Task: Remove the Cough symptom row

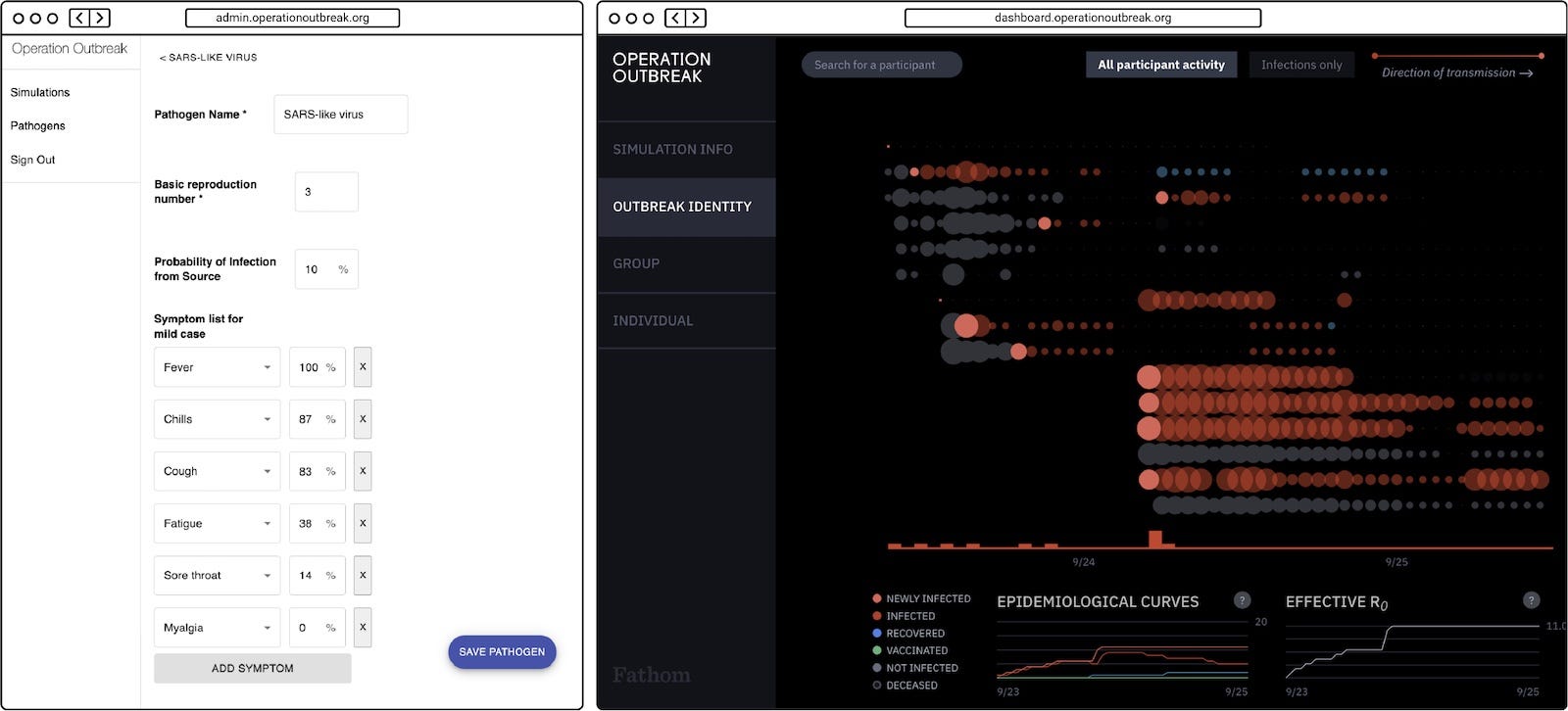Action: tap(363, 471)
